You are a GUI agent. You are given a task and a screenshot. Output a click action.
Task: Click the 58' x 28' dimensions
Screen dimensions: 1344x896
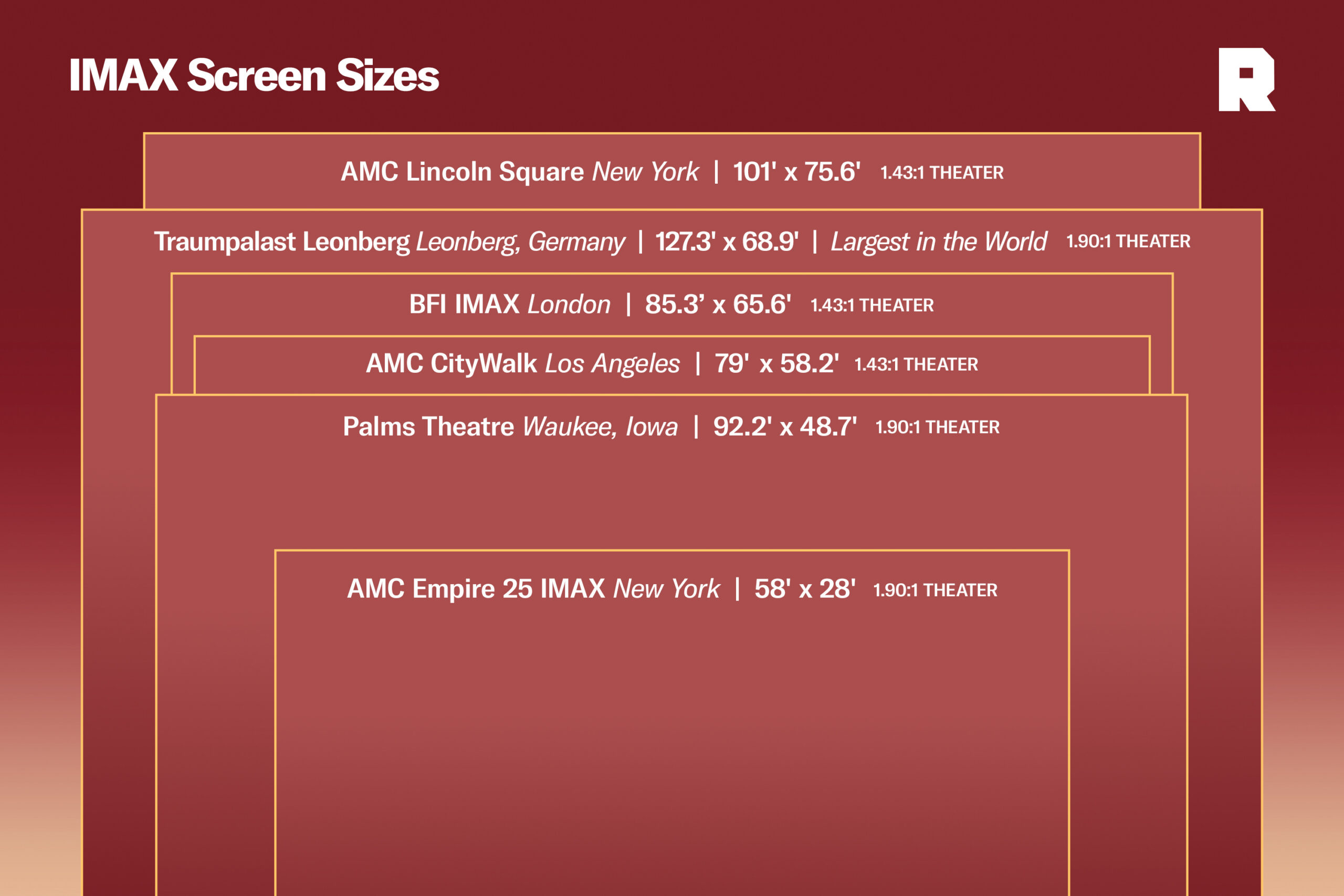pos(805,588)
